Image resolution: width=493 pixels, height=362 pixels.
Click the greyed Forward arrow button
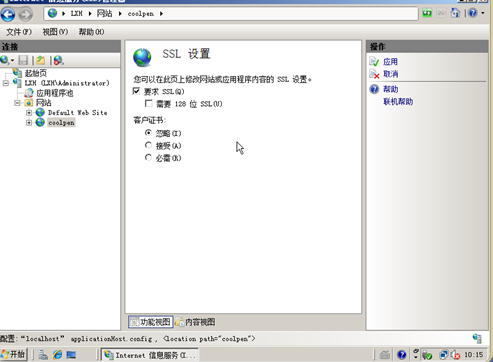coord(26,14)
